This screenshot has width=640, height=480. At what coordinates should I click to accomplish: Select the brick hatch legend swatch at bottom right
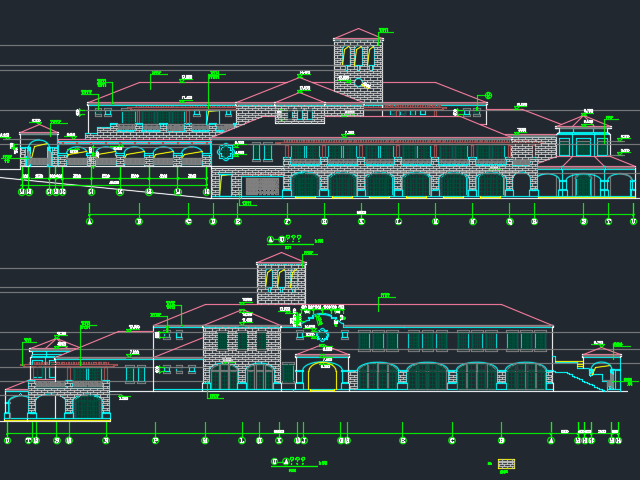506,463
